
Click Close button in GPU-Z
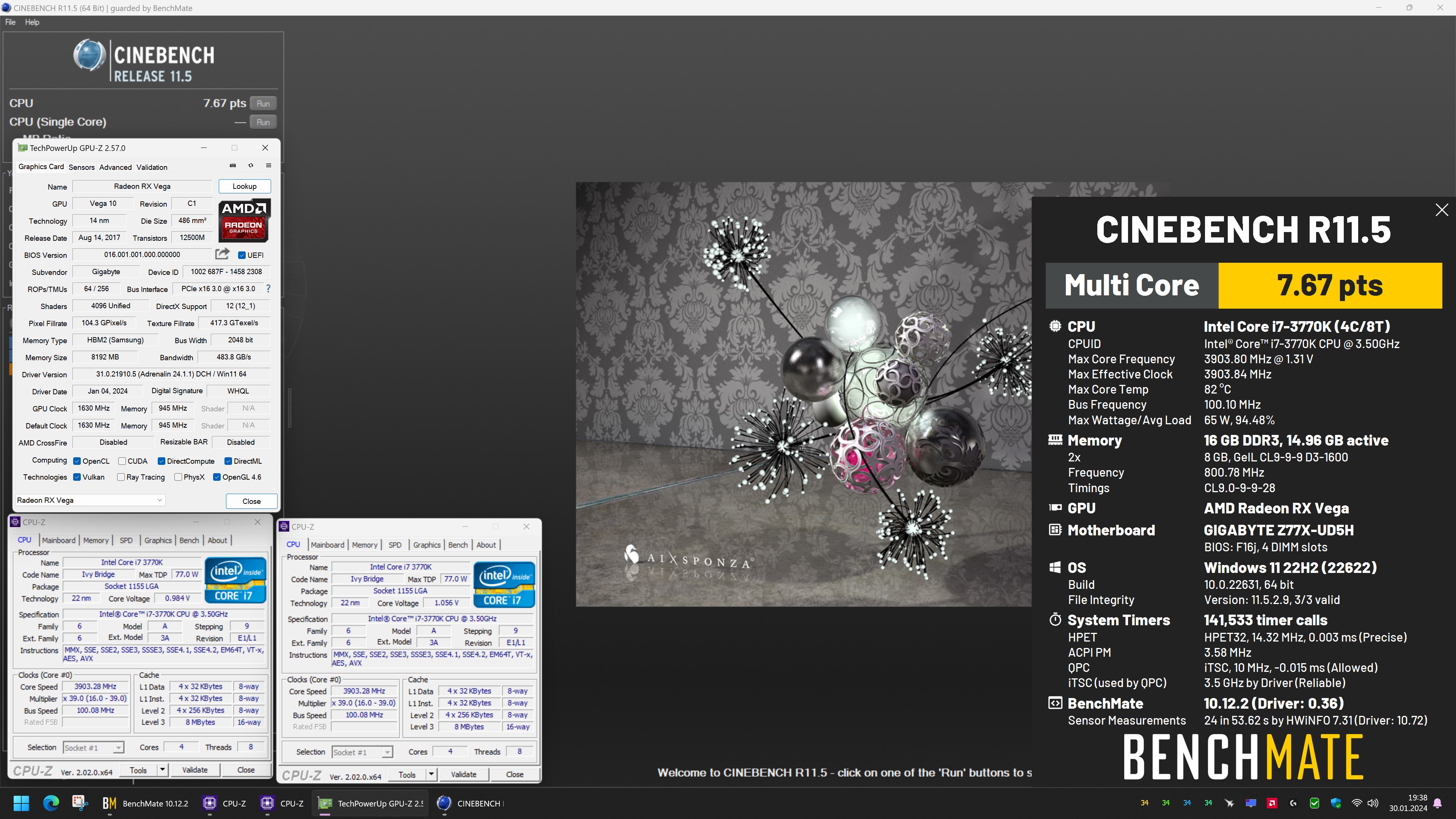click(x=251, y=501)
